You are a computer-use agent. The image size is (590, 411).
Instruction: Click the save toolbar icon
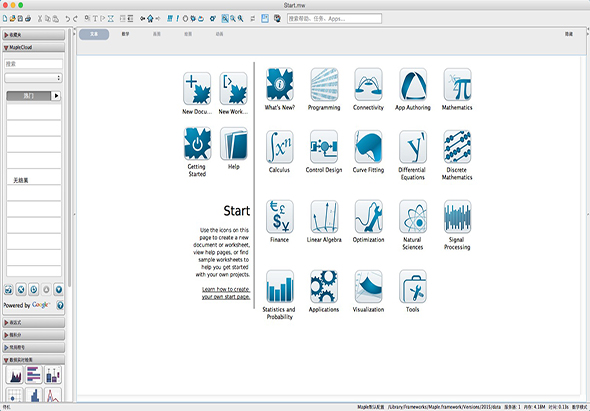click(x=20, y=18)
